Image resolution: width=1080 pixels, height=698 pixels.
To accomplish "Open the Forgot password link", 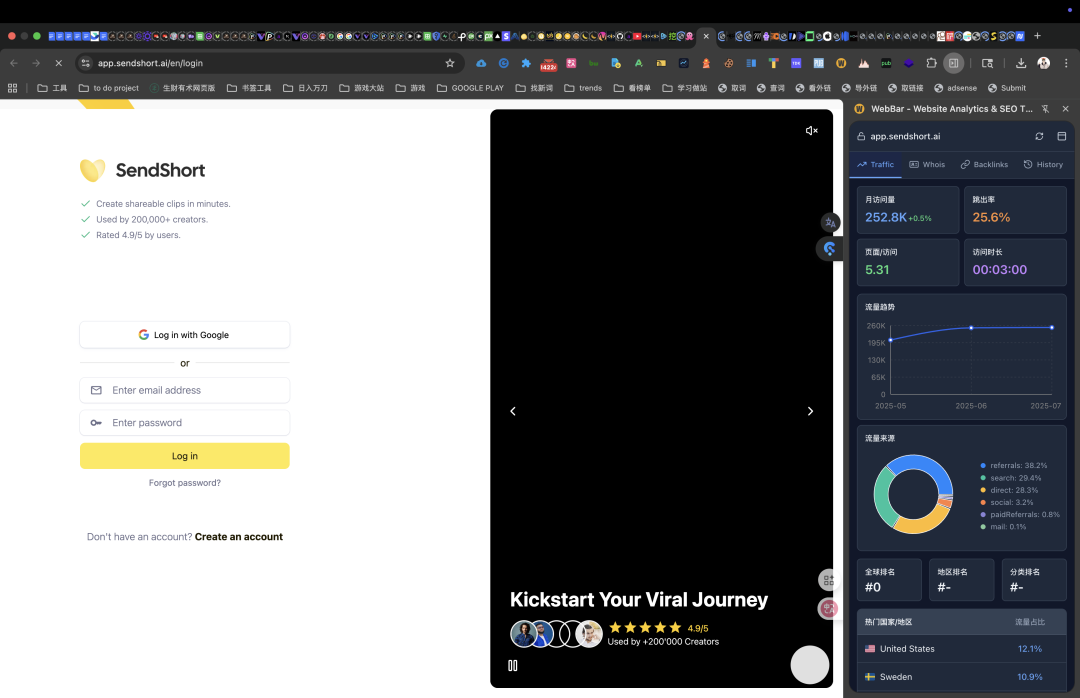I will pos(185,483).
